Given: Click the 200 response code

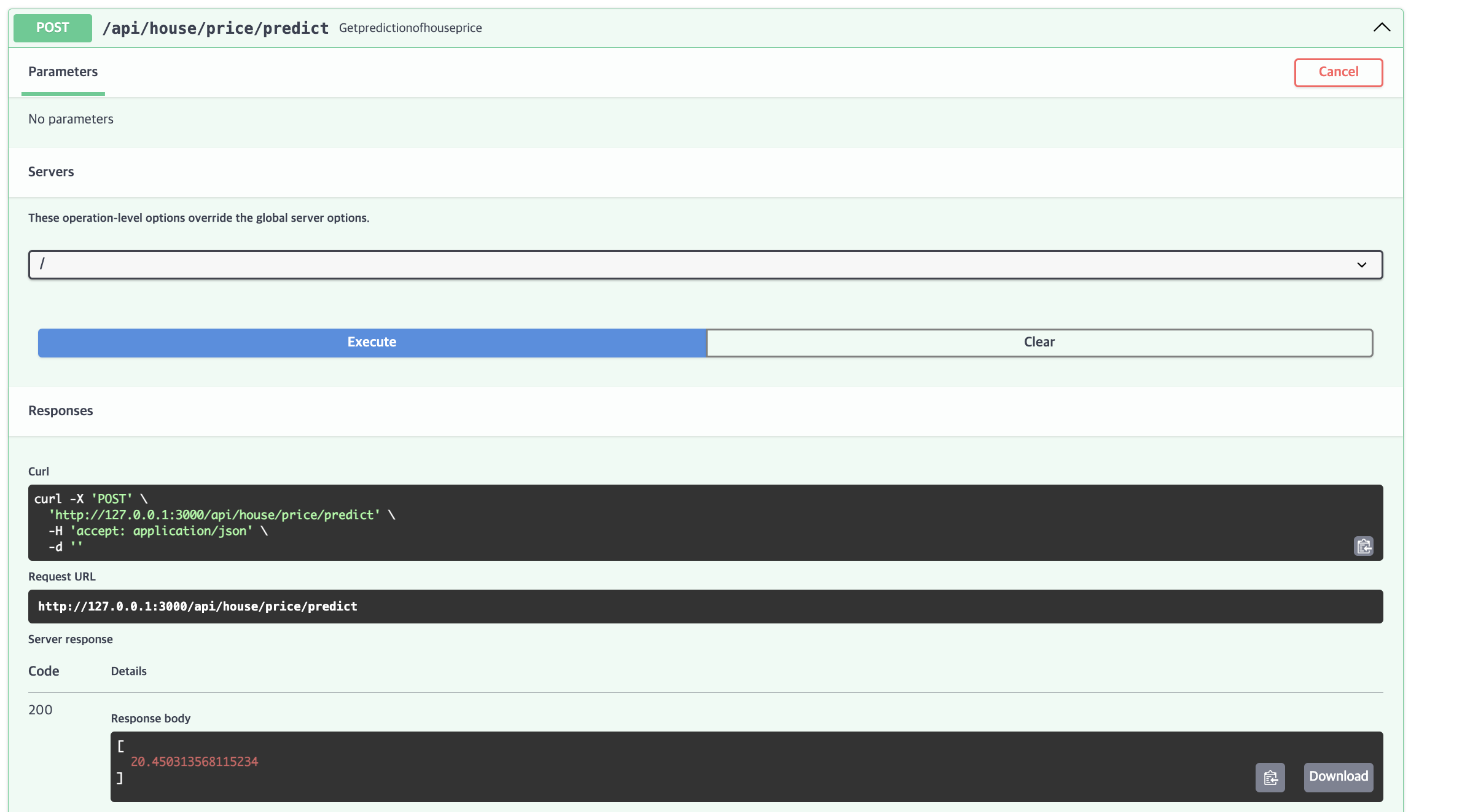Looking at the screenshot, I should point(41,710).
